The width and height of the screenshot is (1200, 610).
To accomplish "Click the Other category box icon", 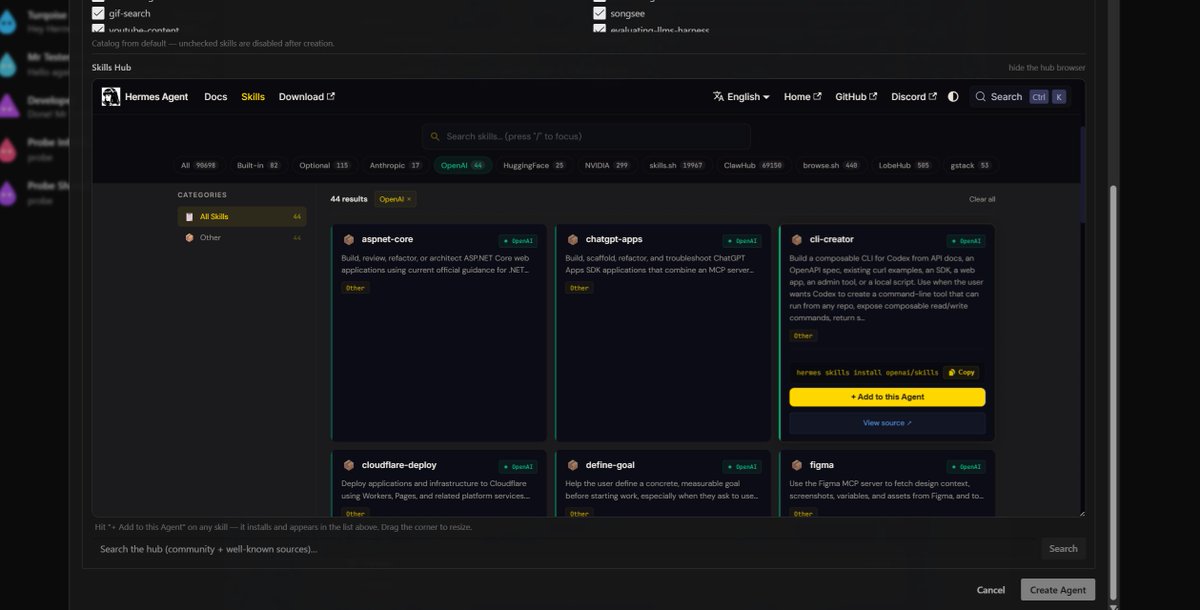I will [190, 238].
